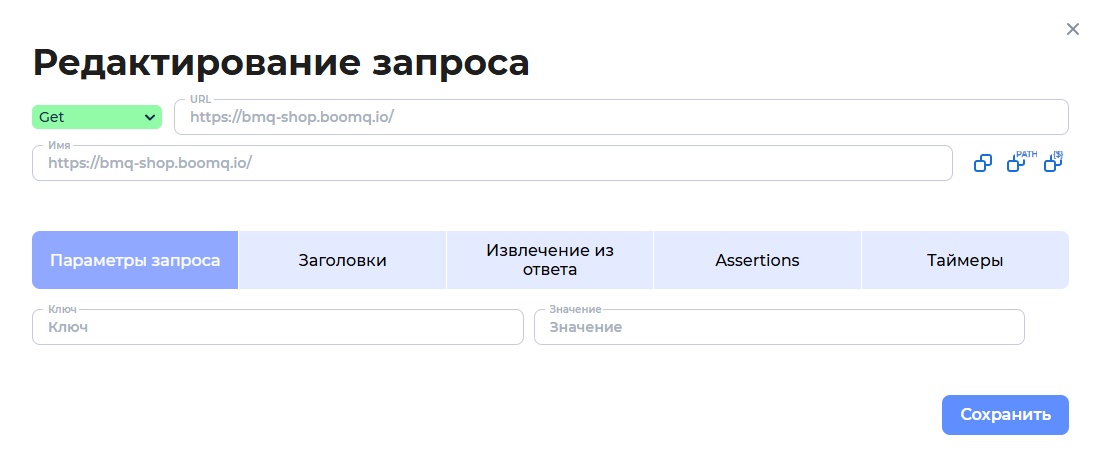
Task: Click the small Значение floating label
Action: click(x=575, y=309)
